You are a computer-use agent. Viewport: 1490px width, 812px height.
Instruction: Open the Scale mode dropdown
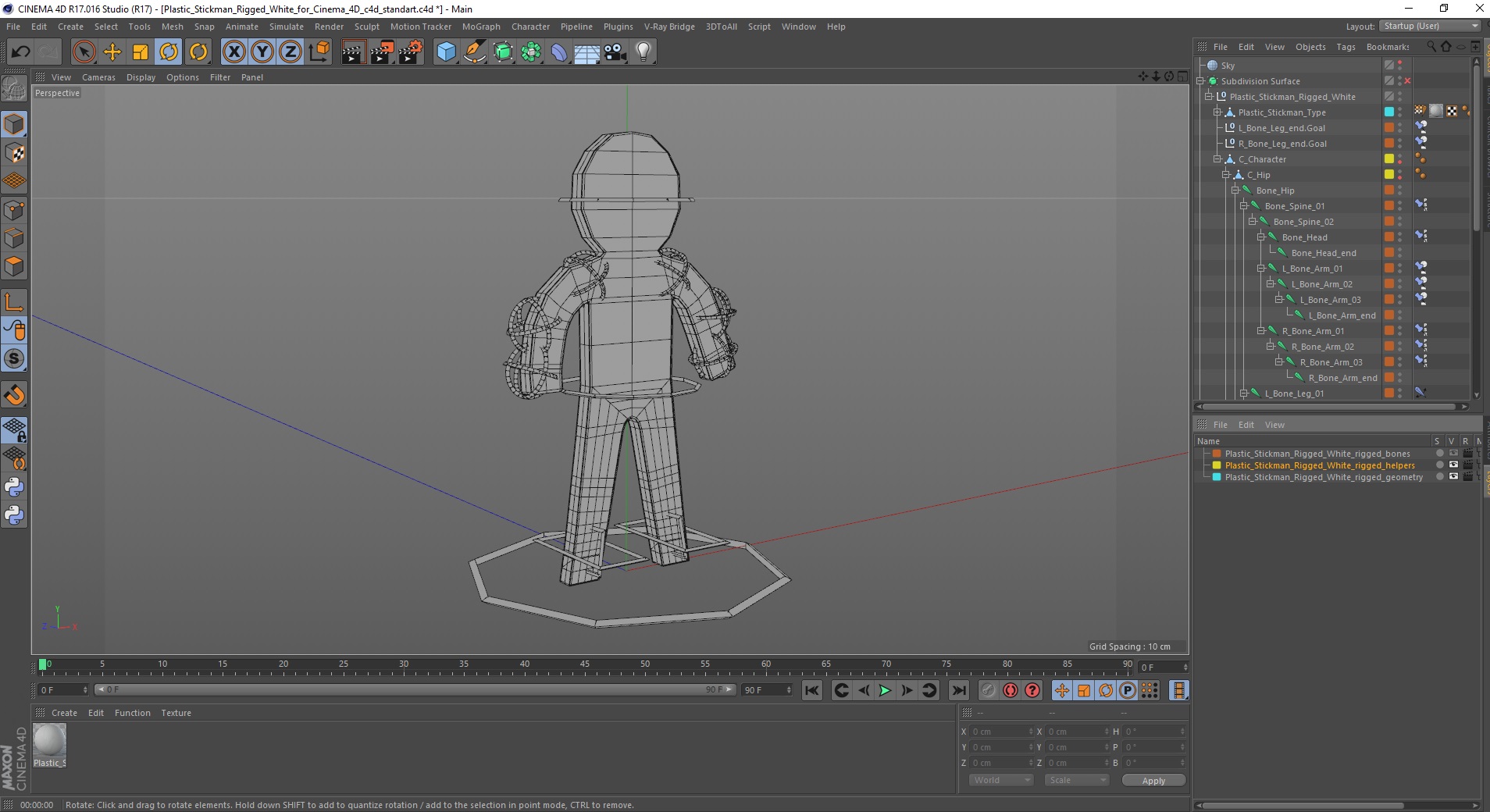1076,780
